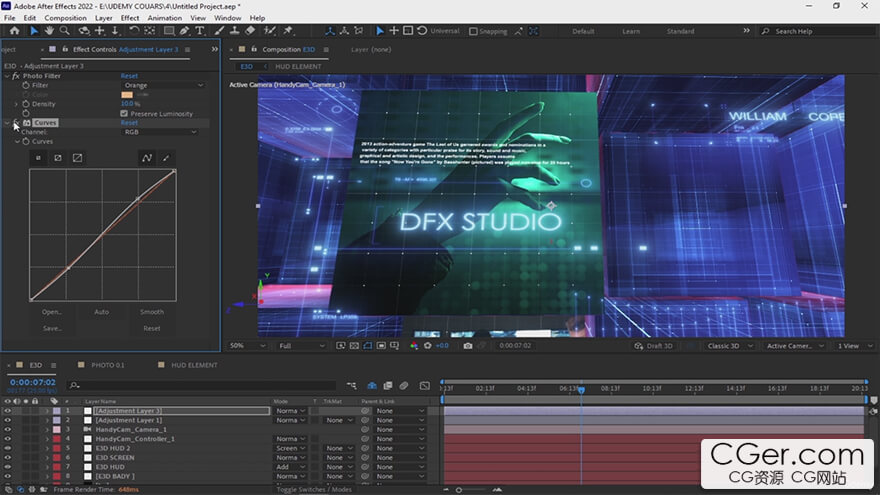Click the timeline layer search field
The width and height of the screenshot is (880, 495).
[x=201, y=385]
